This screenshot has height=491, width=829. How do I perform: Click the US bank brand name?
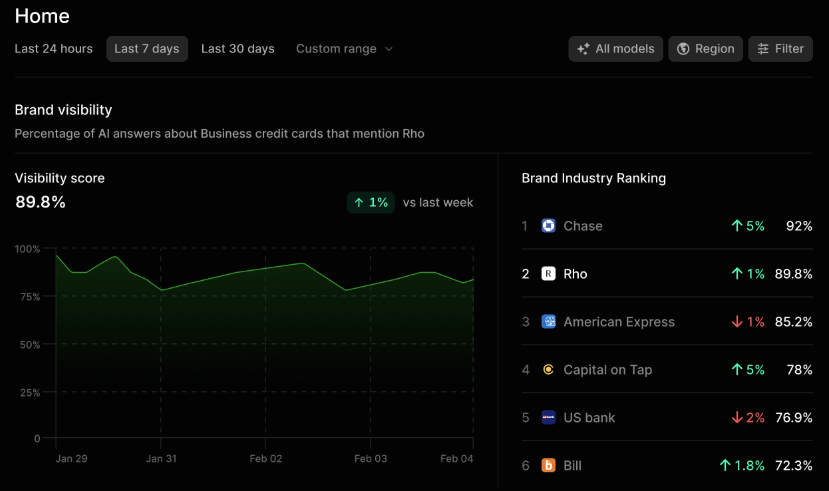click(589, 418)
